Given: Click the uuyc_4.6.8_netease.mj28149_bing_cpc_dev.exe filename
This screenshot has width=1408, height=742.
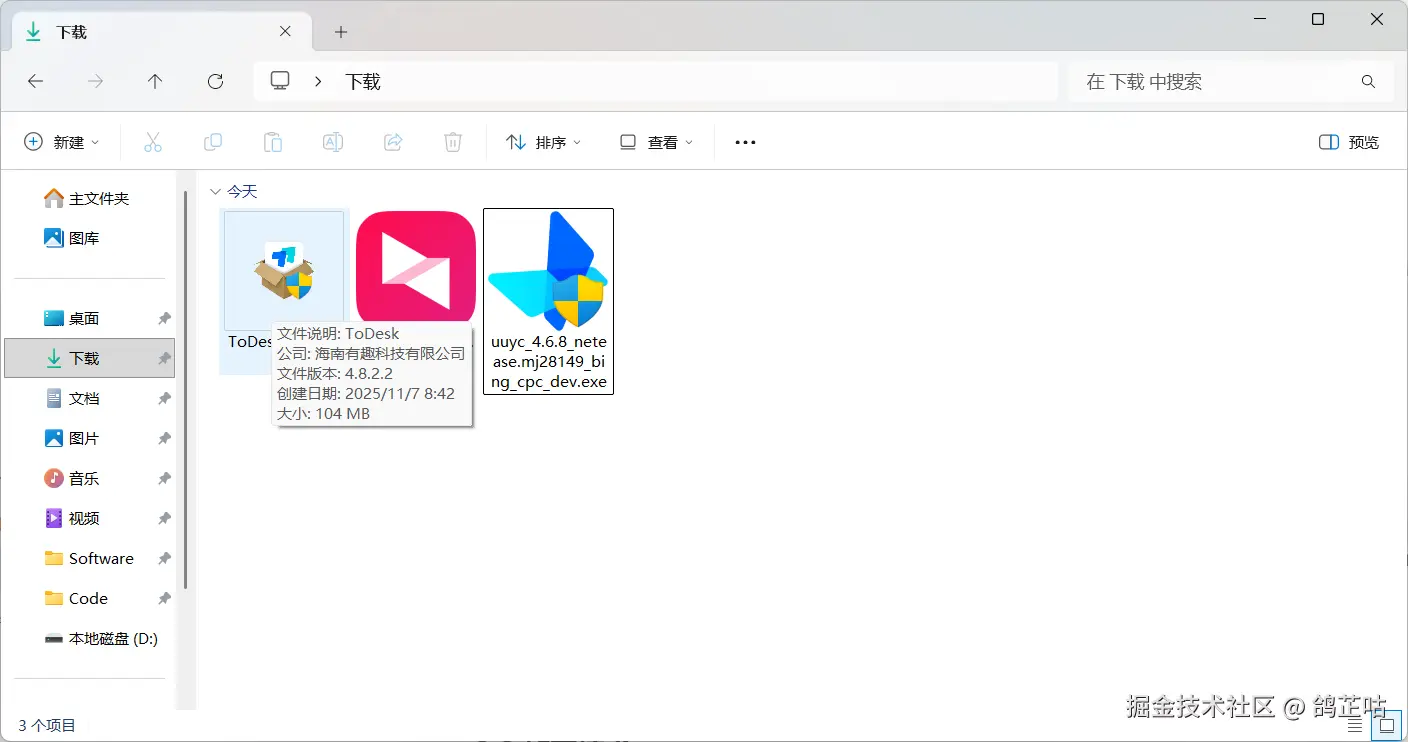Looking at the screenshot, I should point(548,362).
